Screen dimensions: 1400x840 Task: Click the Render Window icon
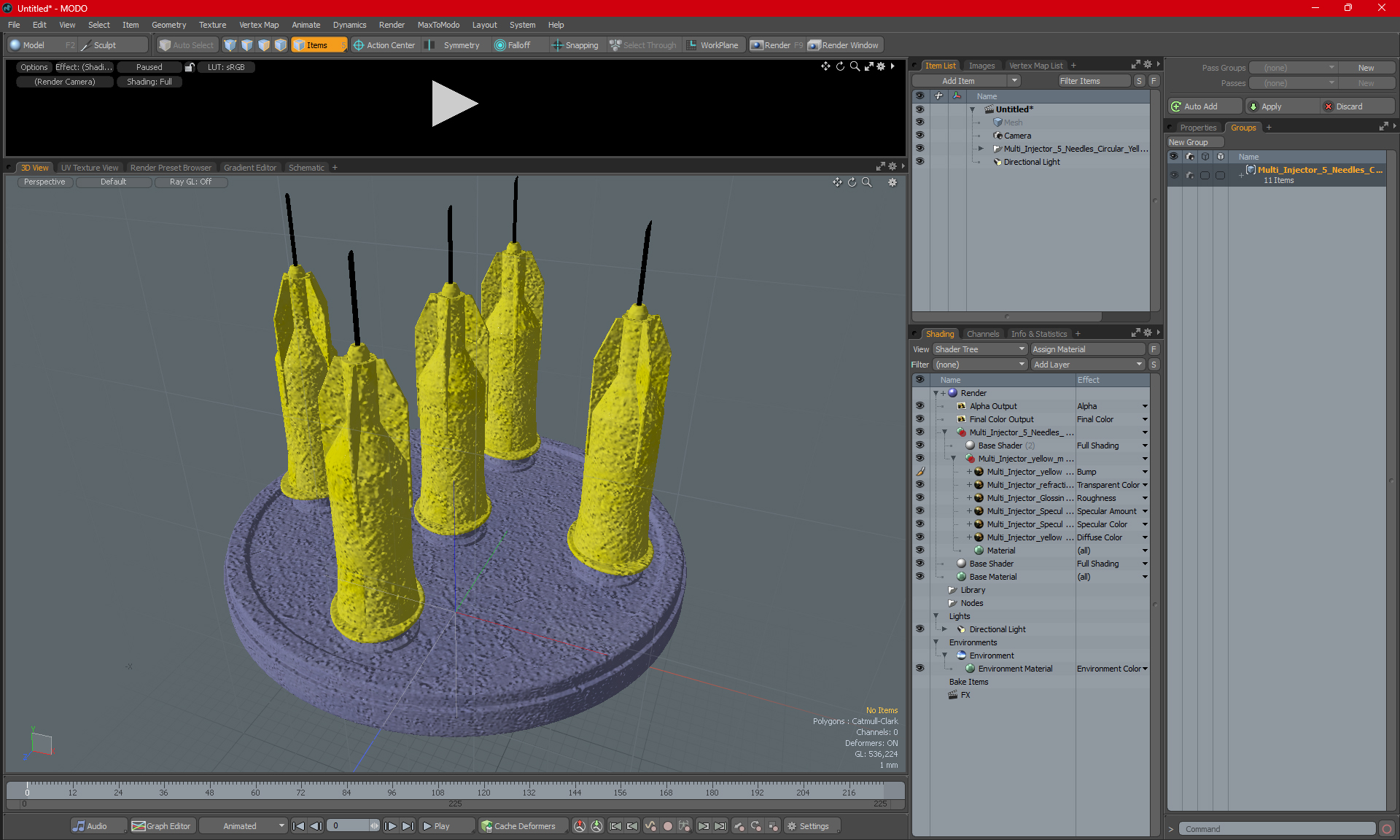pyautogui.click(x=814, y=45)
